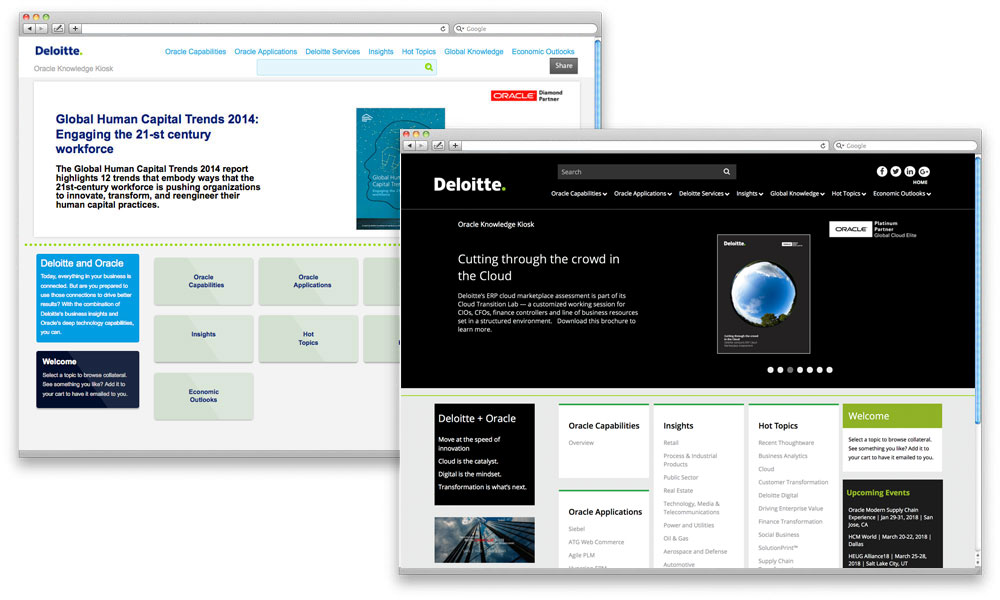Image resolution: width=1000 pixels, height=600 pixels.
Task: Select the last carousel dot under the cloud brochure
Action: (829, 370)
